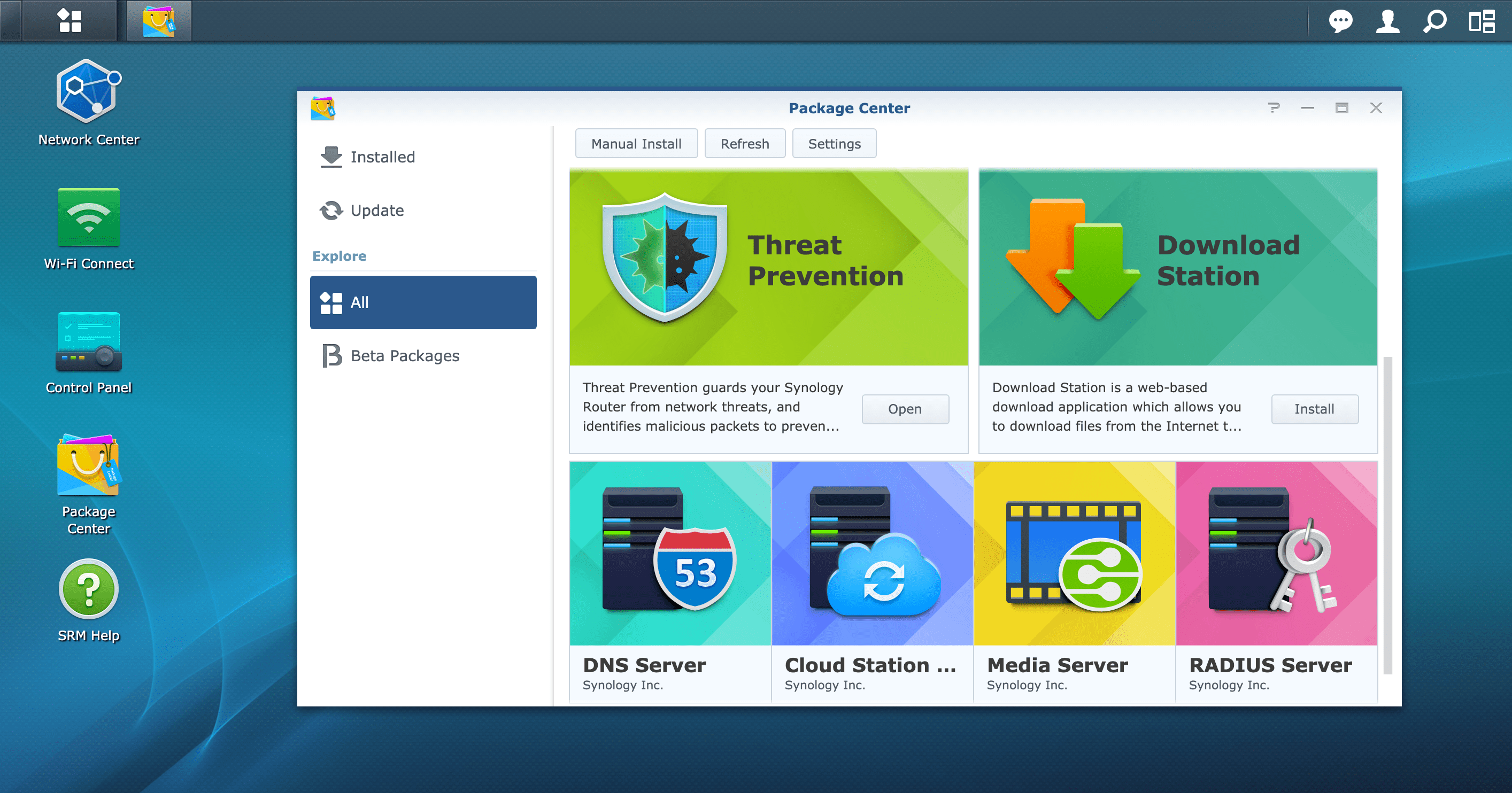Open the search magnifier icon

(1434, 22)
